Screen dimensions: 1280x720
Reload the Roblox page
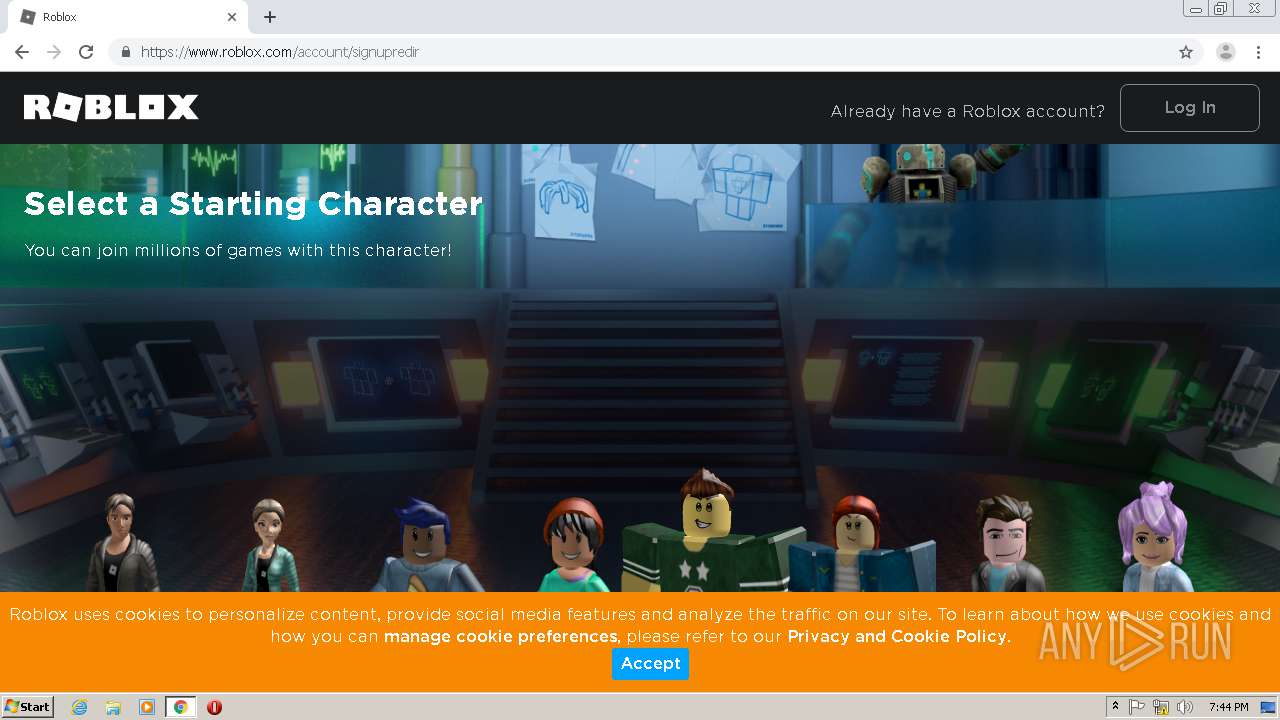coord(86,52)
